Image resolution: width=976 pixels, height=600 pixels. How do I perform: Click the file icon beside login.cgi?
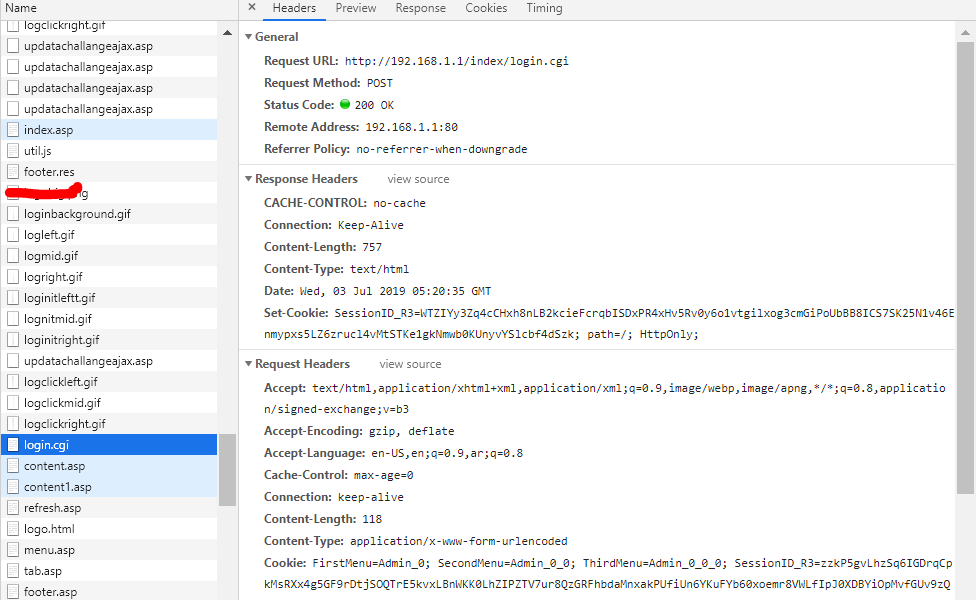(x=13, y=444)
